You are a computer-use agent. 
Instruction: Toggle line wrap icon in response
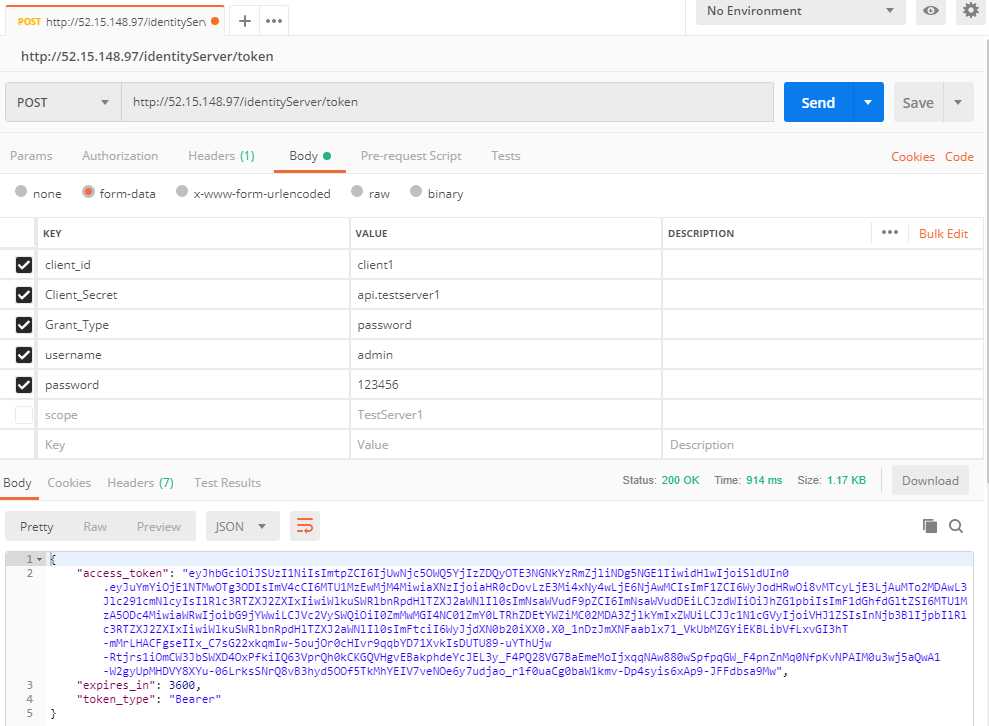tap(305, 526)
